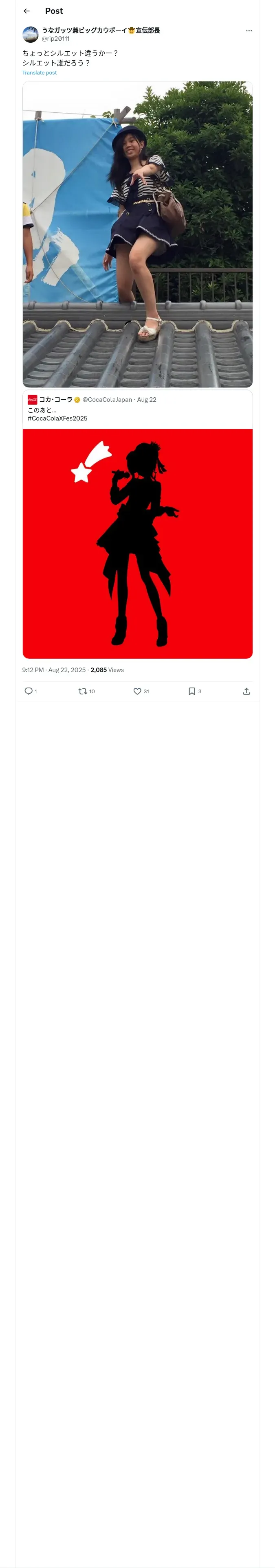The image size is (275, 1568).
Task: Click the 2,085 Views count
Action: point(107,670)
